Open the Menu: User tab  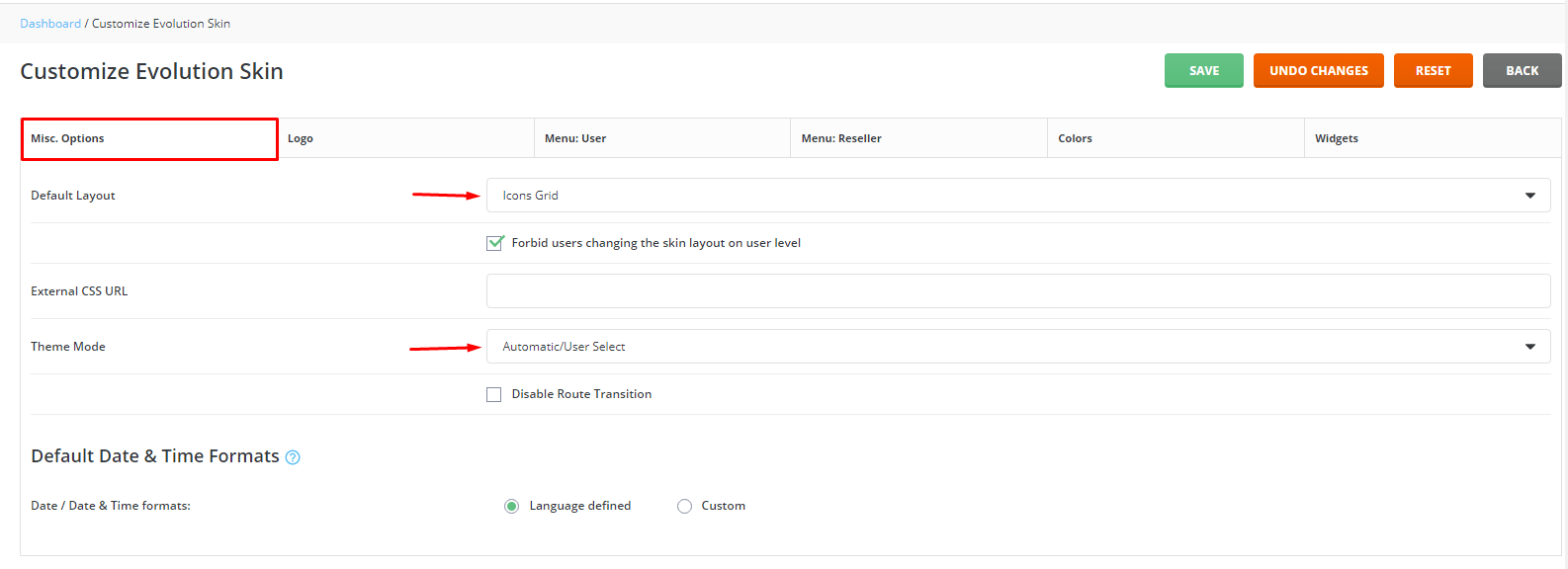662,138
